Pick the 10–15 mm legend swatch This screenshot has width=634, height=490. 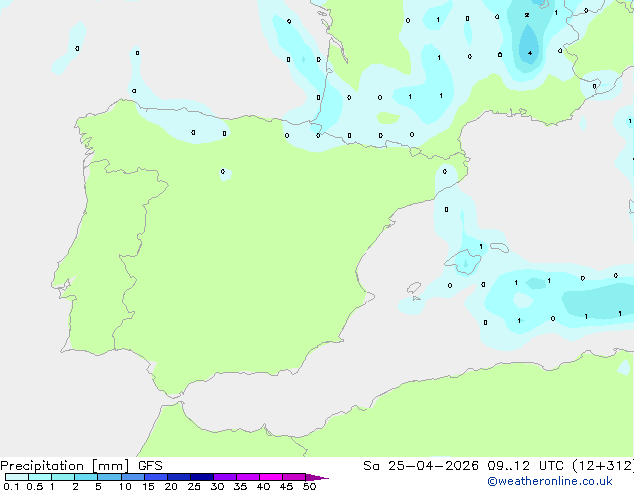tap(132, 477)
